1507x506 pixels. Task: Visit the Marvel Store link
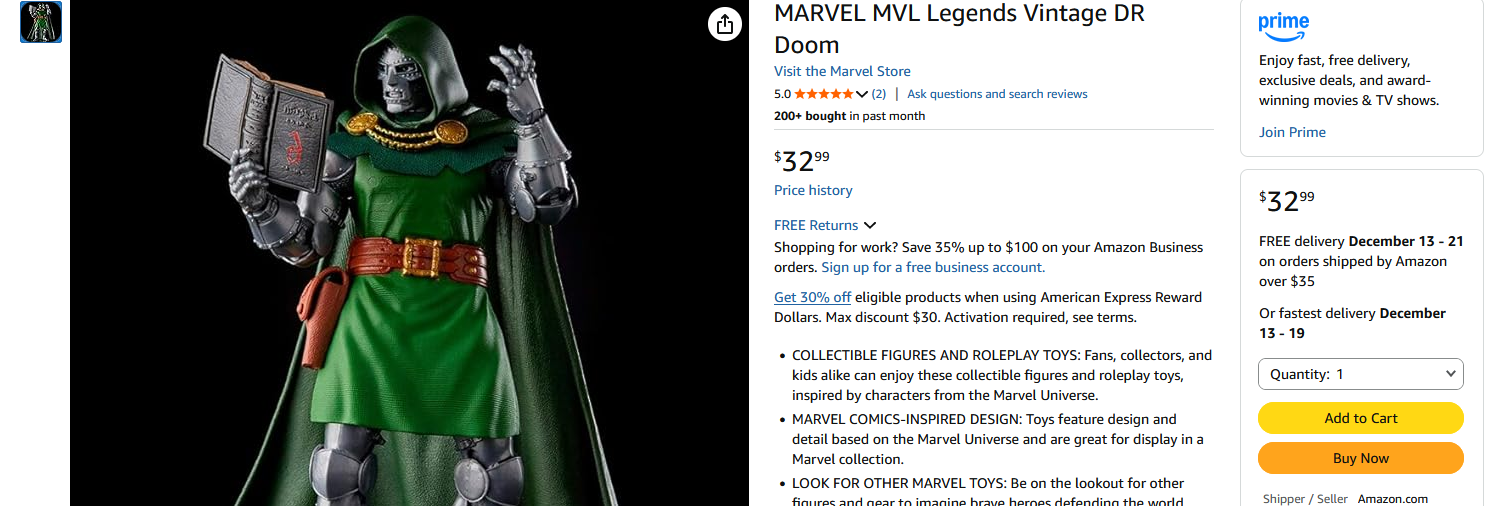point(842,71)
